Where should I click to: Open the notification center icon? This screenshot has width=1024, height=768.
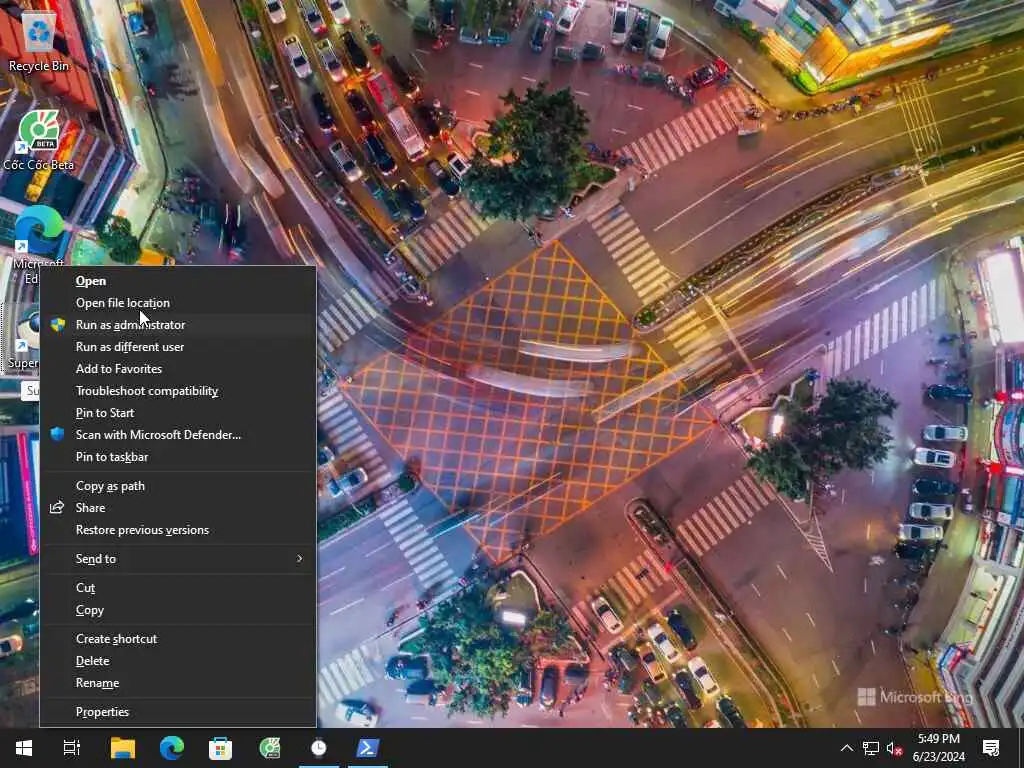point(991,748)
